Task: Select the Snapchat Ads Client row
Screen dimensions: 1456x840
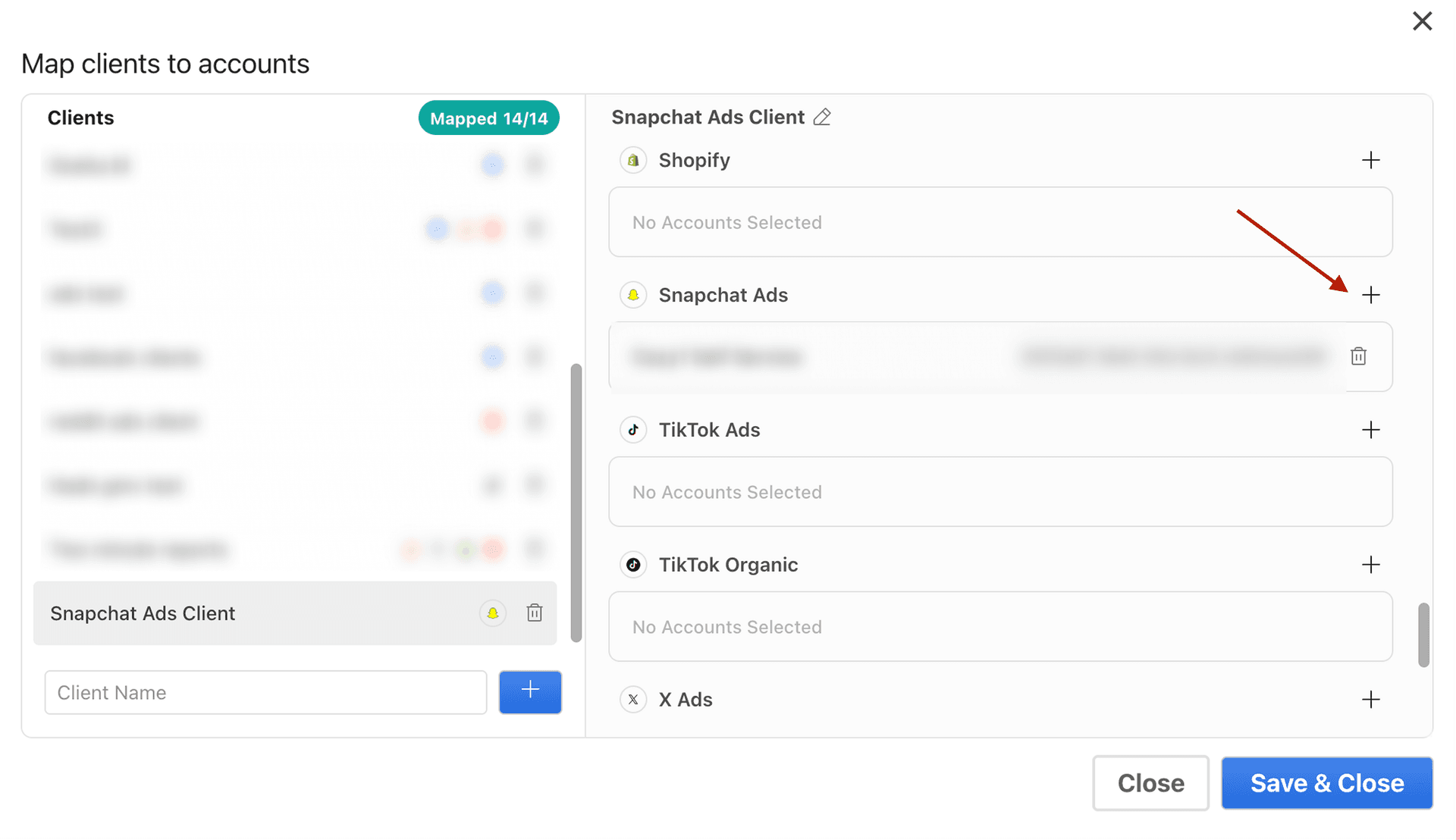Action: [x=295, y=613]
